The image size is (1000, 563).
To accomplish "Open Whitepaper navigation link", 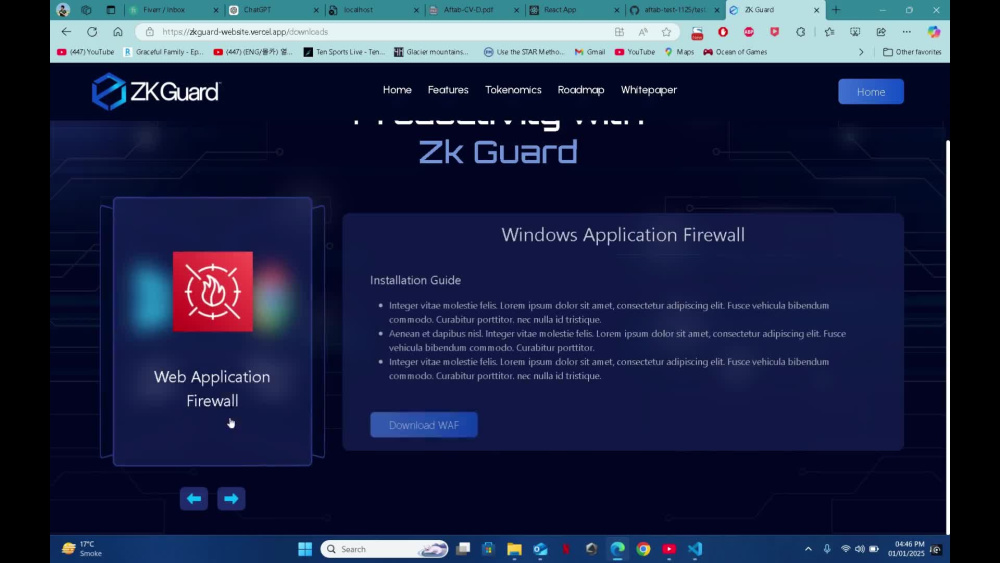I will point(649,90).
